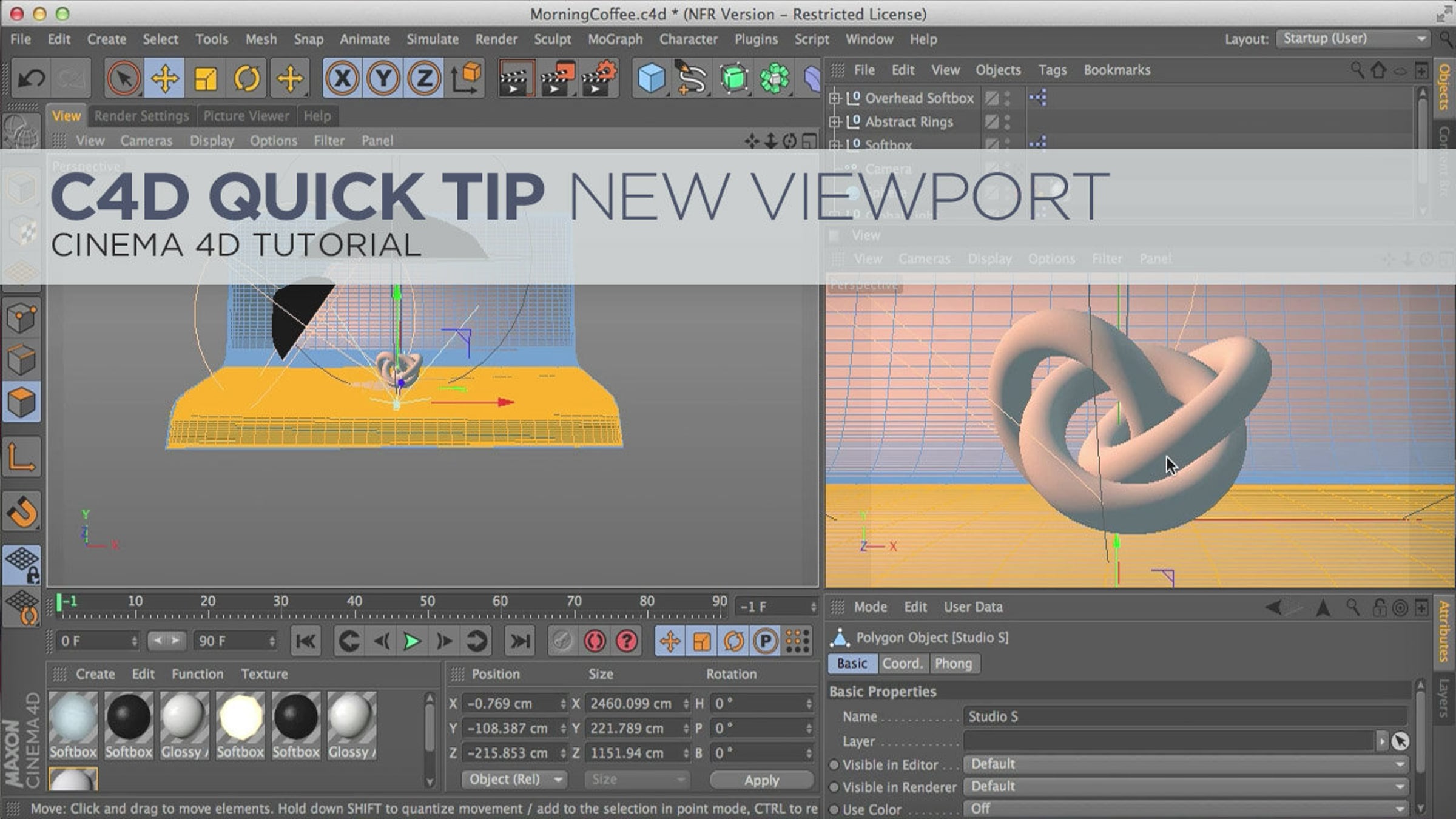Select the Rotate tool icon

[246, 79]
